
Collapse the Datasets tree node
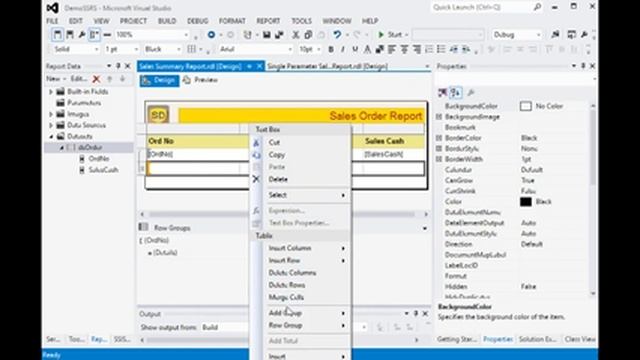pos(51,136)
